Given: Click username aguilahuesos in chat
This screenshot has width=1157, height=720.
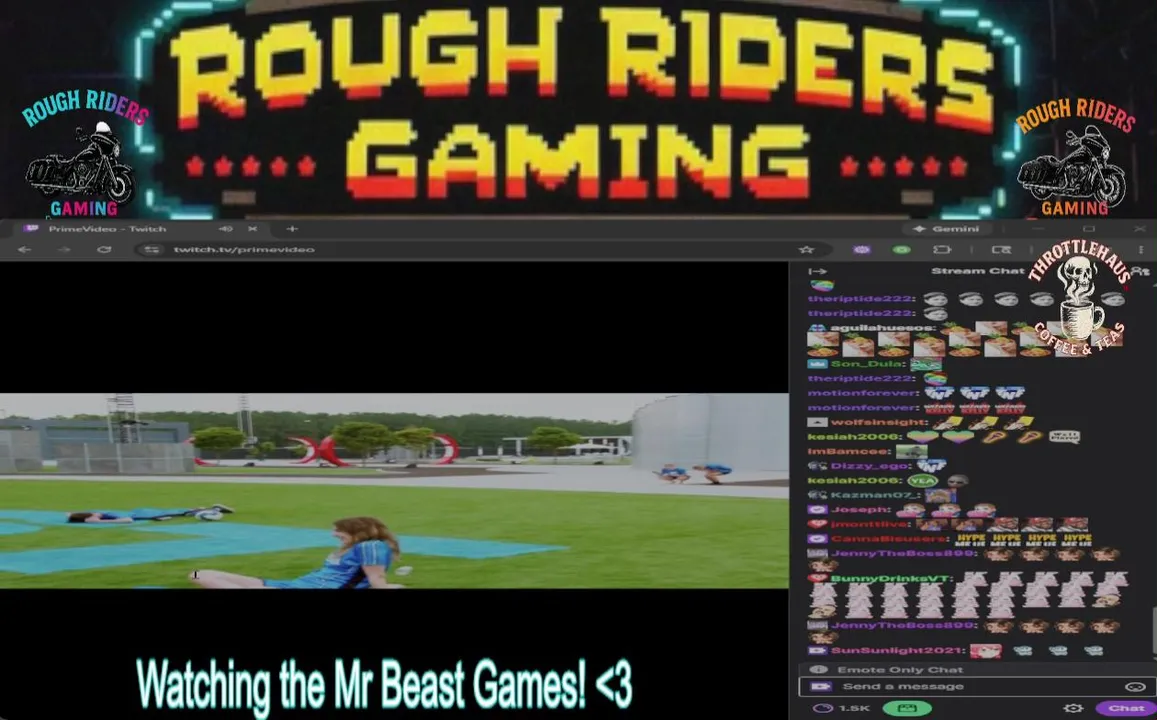Looking at the screenshot, I should (x=883, y=328).
